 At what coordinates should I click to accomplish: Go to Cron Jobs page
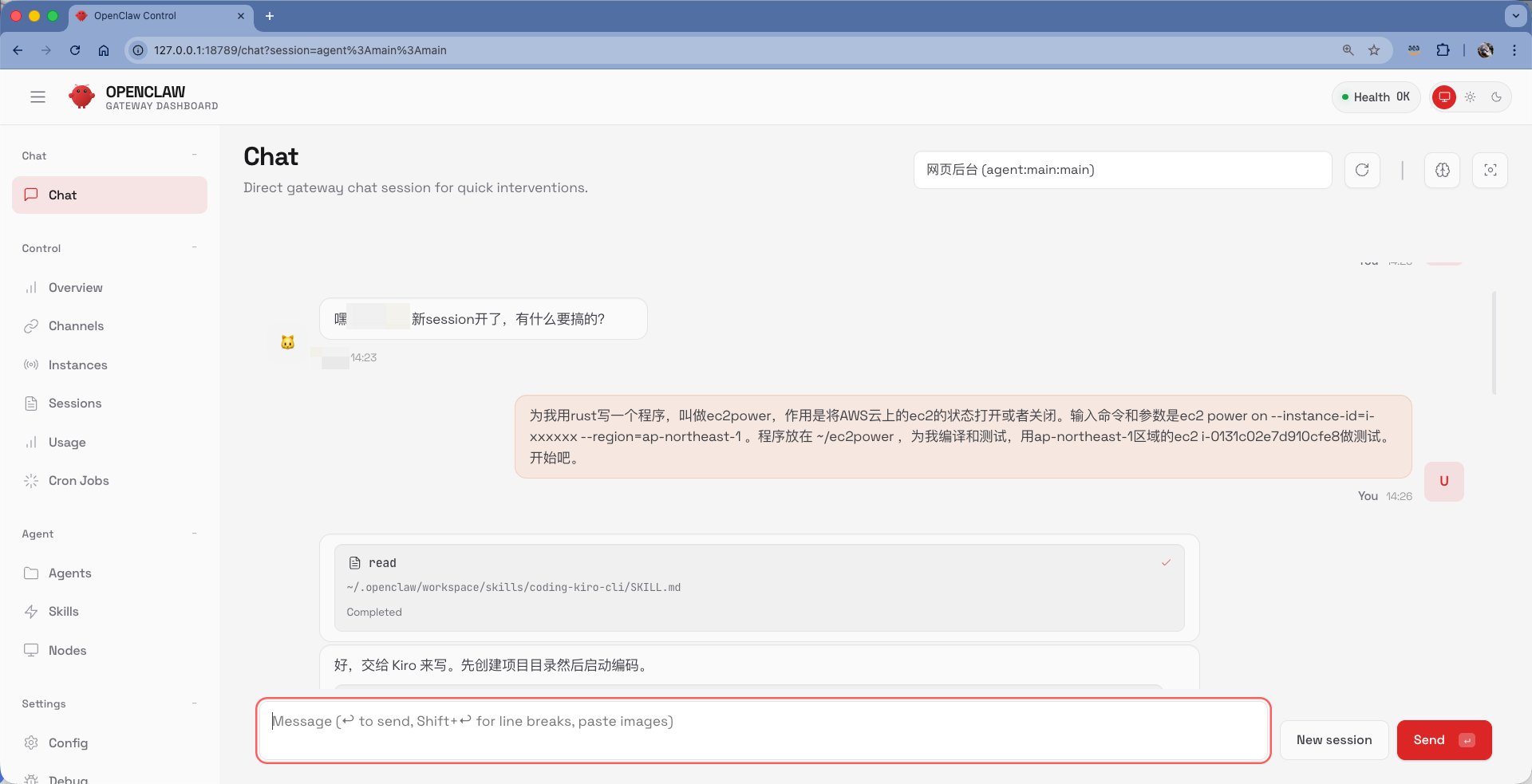click(x=78, y=481)
